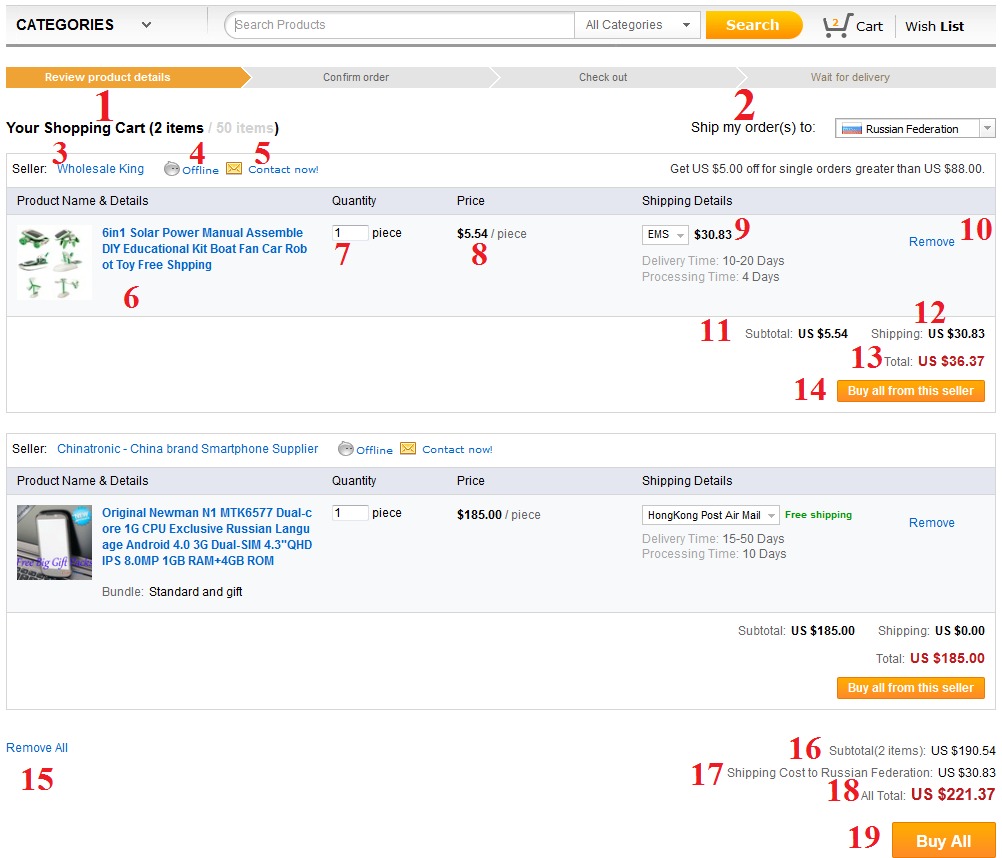Click Wholesale King's Offline status icon
Screen dimensions: 1002x858
point(172,169)
